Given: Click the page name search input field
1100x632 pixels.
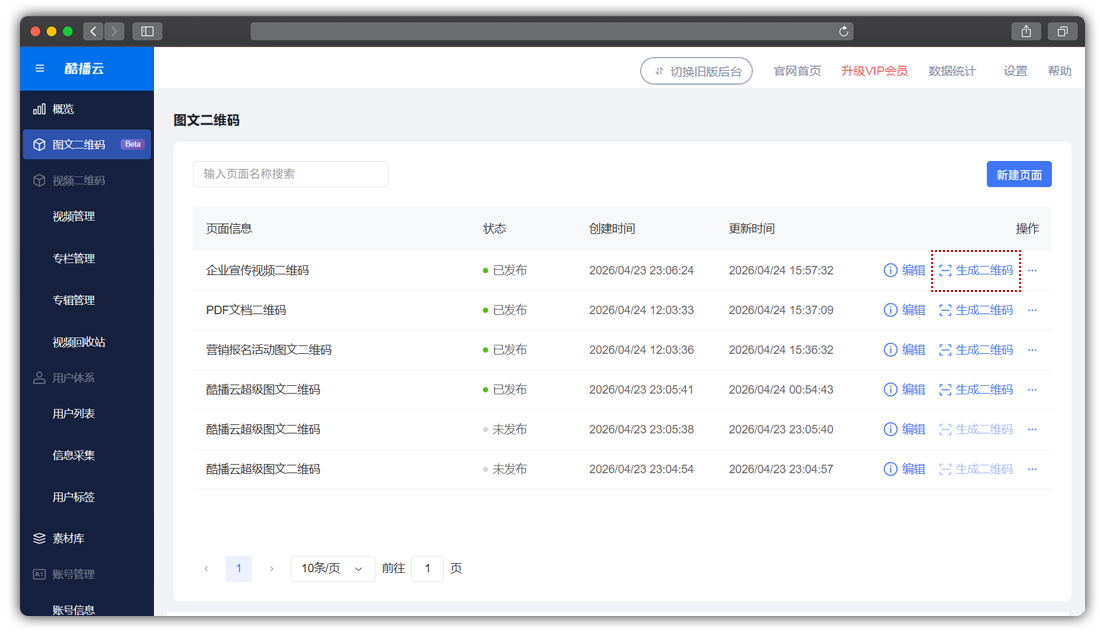Looking at the screenshot, I should (x=290, y=174).
